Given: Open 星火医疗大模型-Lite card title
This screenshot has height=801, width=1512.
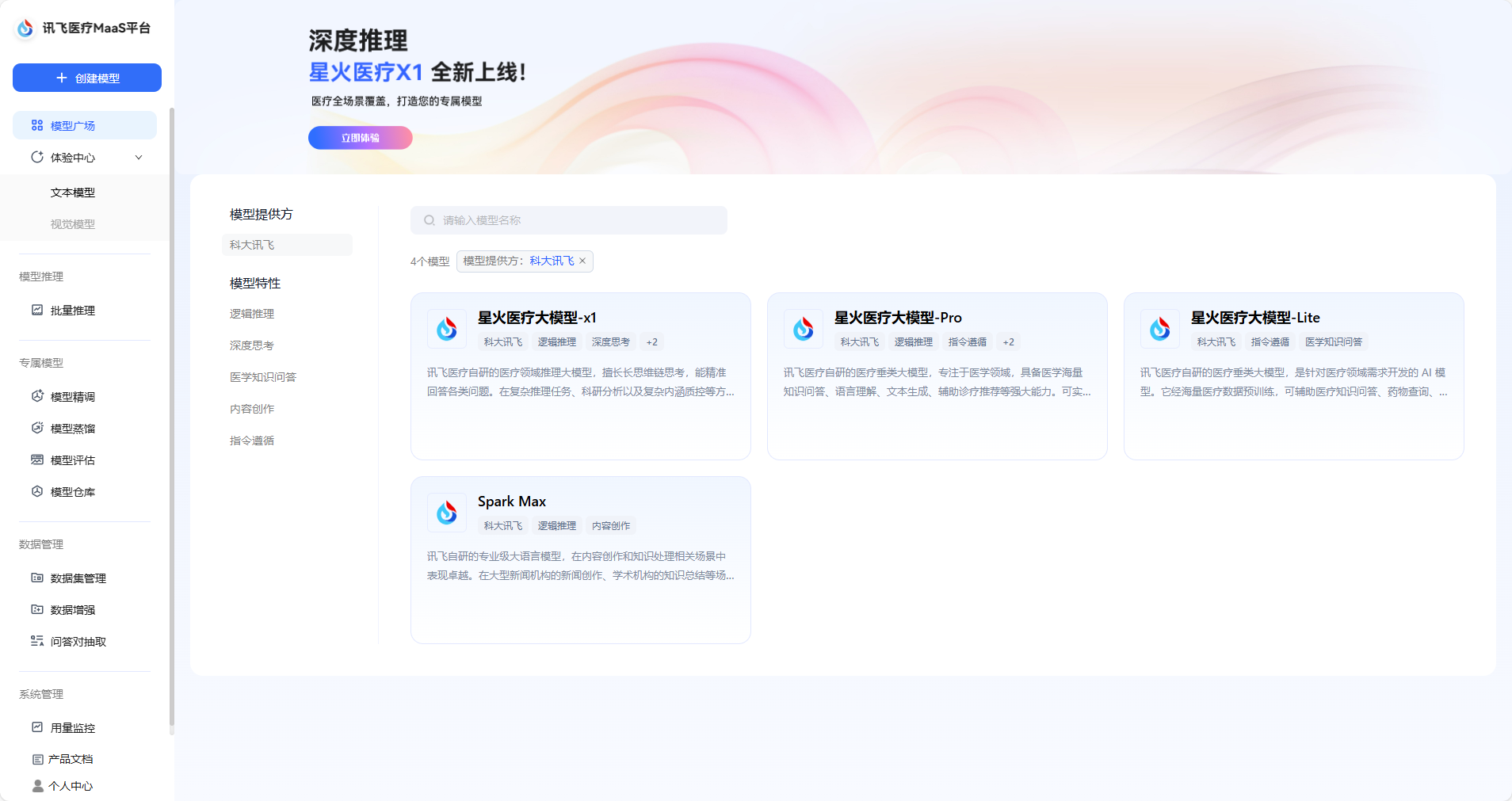Looking at the screenshot, I should click(1255, 318).
